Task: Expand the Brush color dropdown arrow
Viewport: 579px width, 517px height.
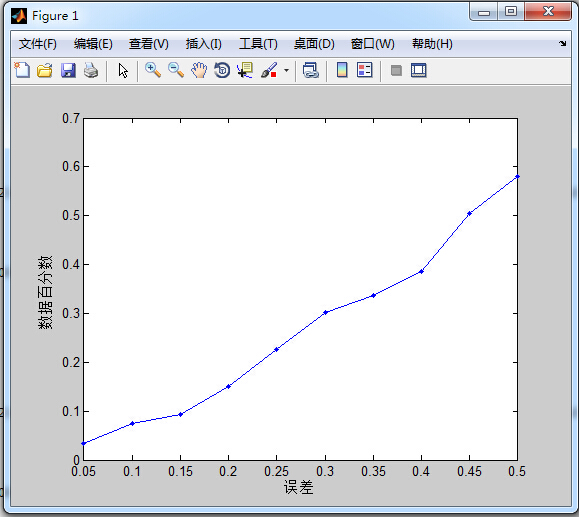Action: [286, 70]
